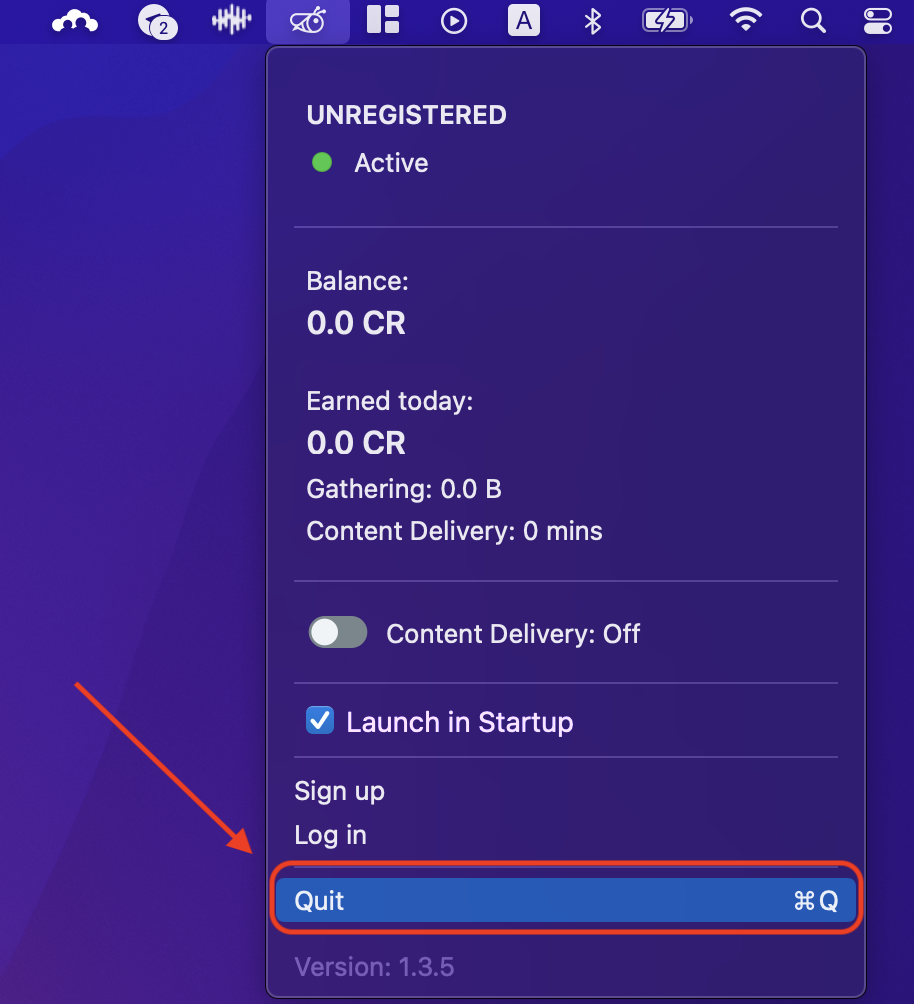Click the play circle menu bar icon
Screen dimensions: 914x1004
click(454, 21)
